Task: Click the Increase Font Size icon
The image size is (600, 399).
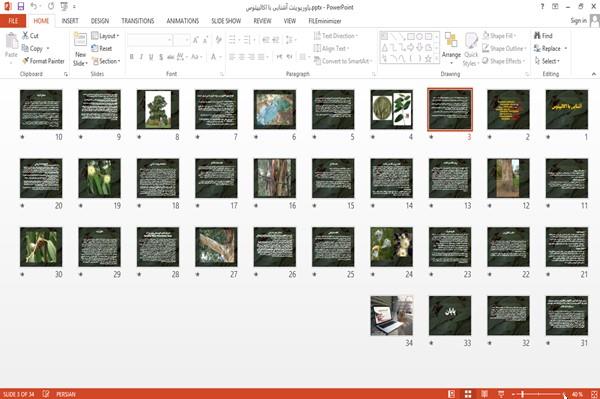Action: click(196, 40)
